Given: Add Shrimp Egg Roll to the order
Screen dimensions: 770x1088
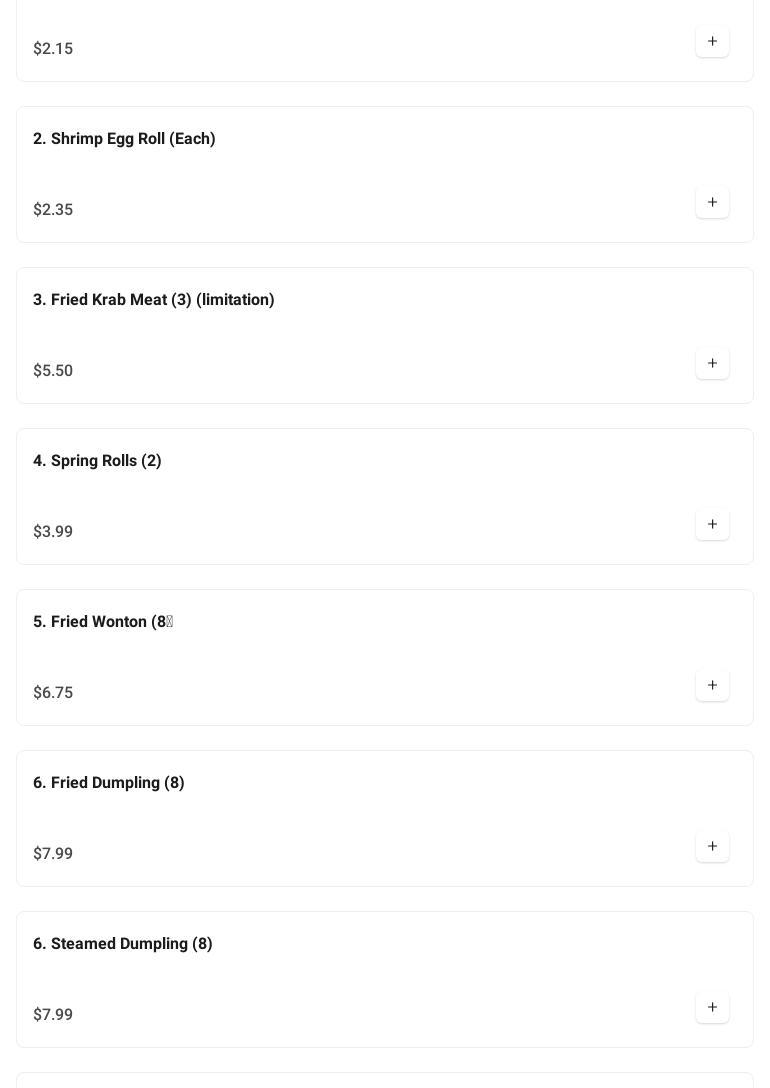Looking at the screenshot, I should 712,203.
